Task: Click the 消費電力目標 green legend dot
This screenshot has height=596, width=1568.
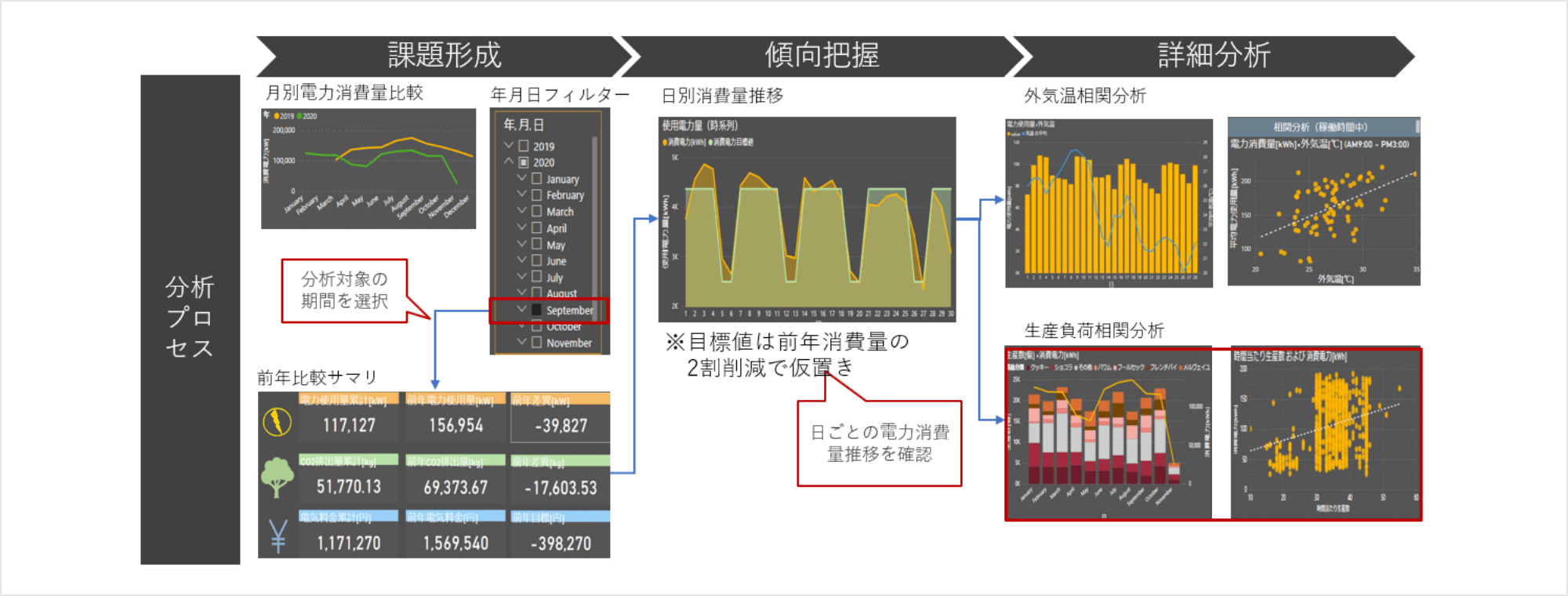Action: pos(711,142)
